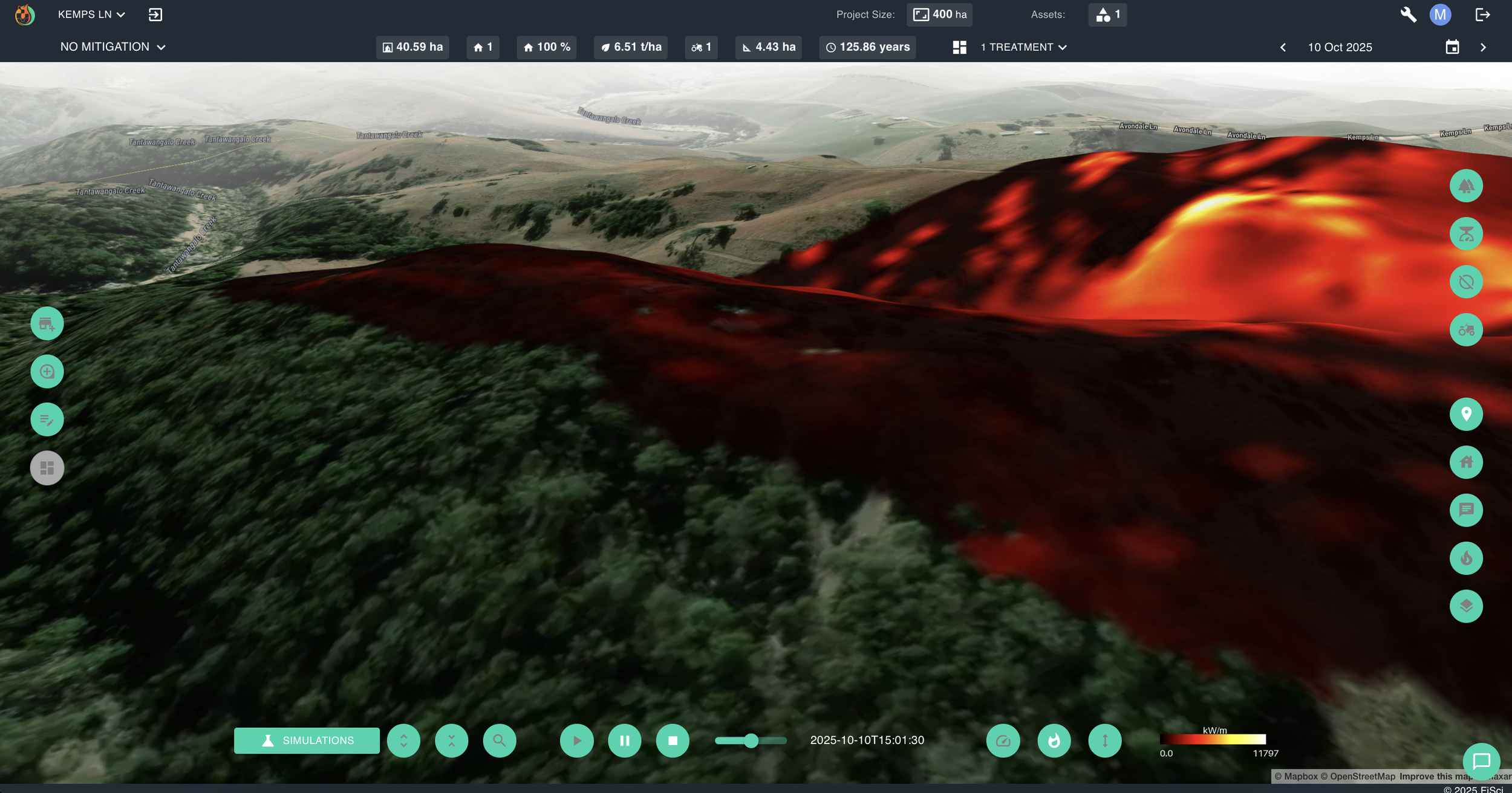Image resolution: width=1512 pixels, height=793 pixels.
Task: Play the fire simulation
Action: click(x=576, y=740)
